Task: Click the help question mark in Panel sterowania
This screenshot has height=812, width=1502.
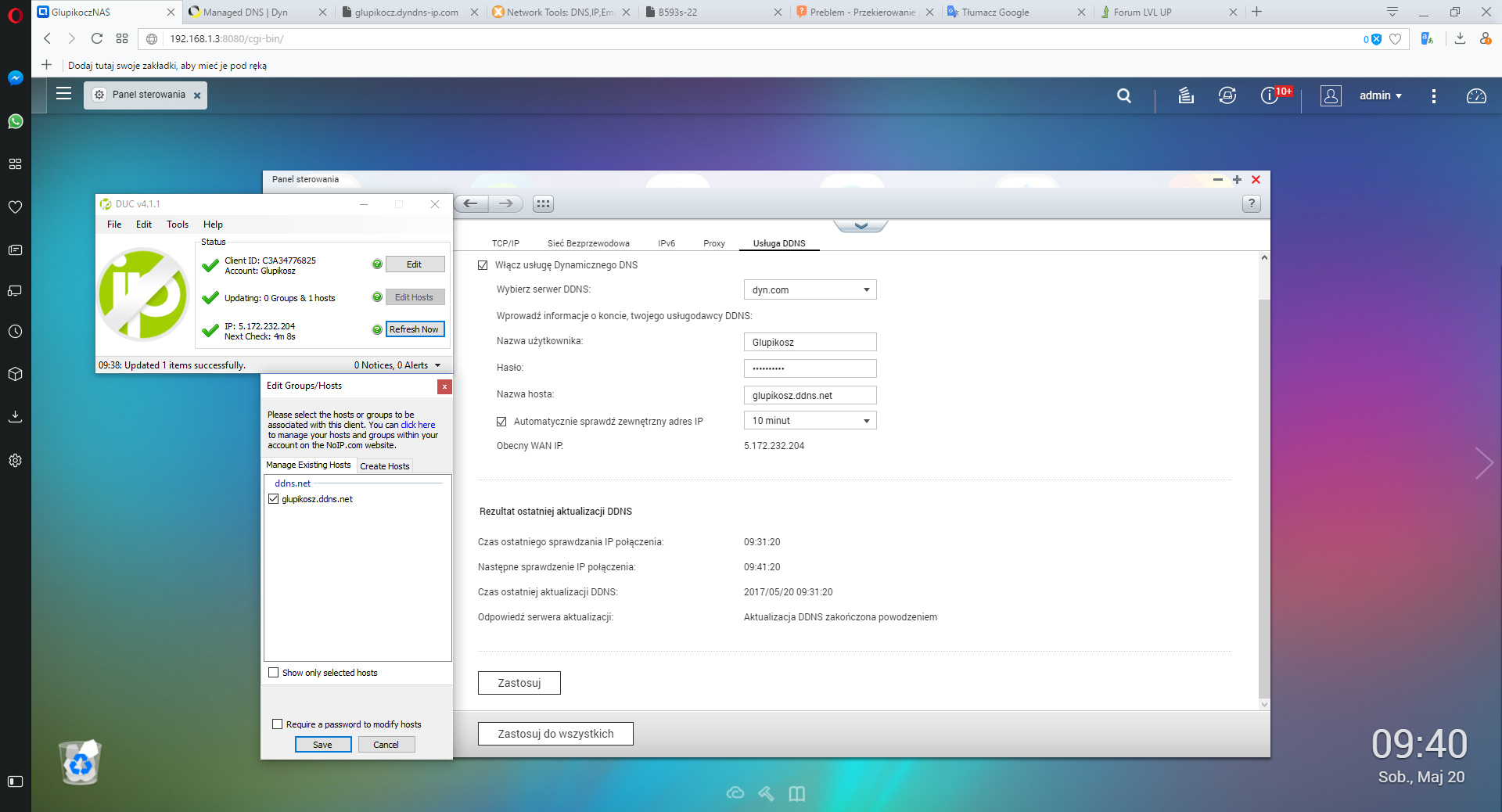Action: (1251, 204)
